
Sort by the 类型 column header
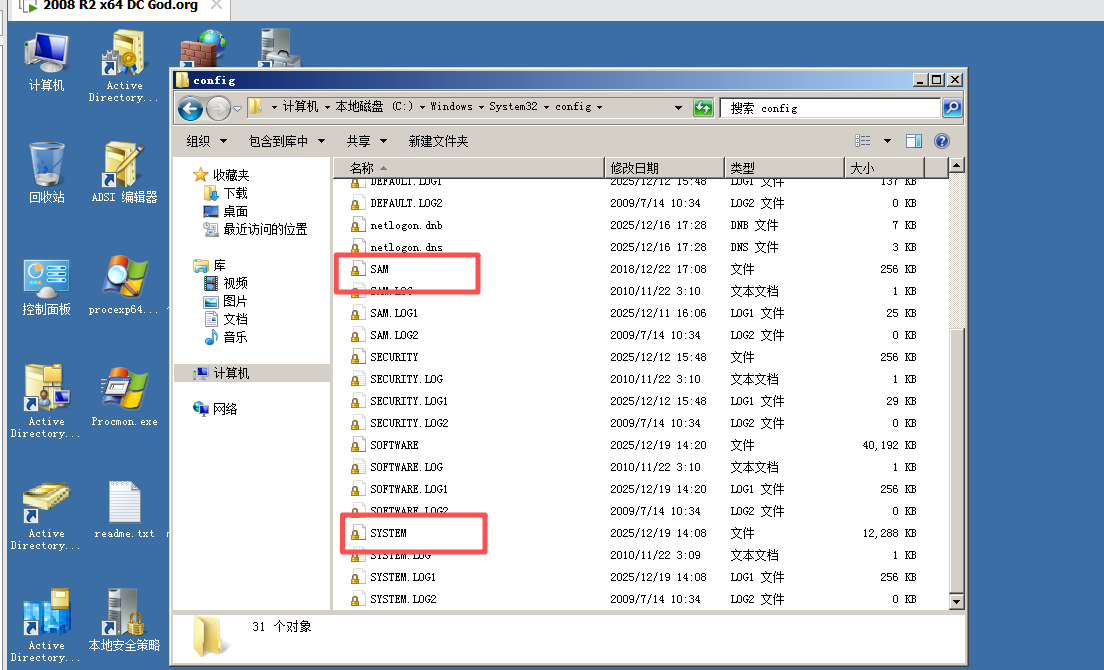pos(784,168)
